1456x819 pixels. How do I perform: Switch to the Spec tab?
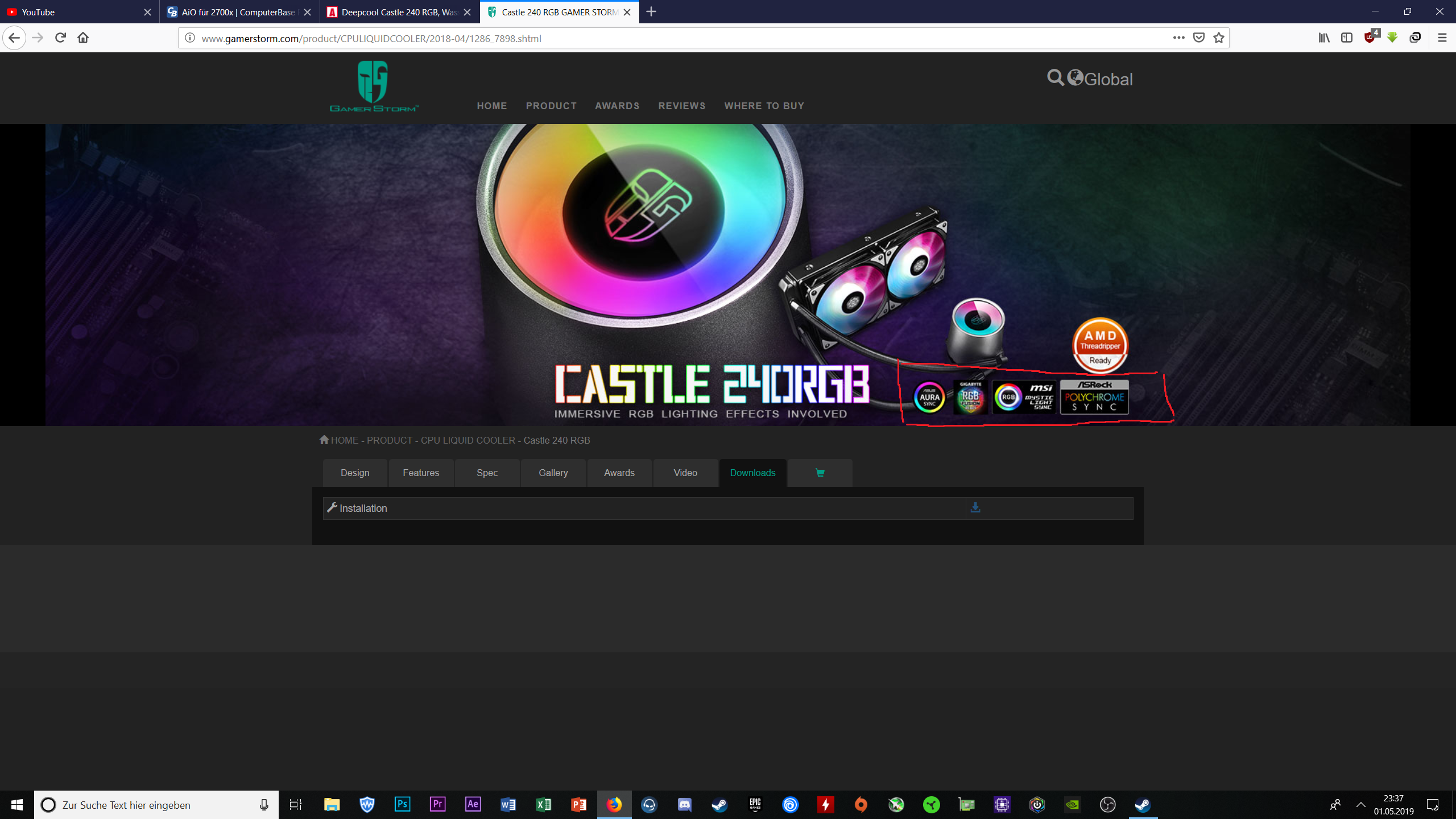point(487,473)
